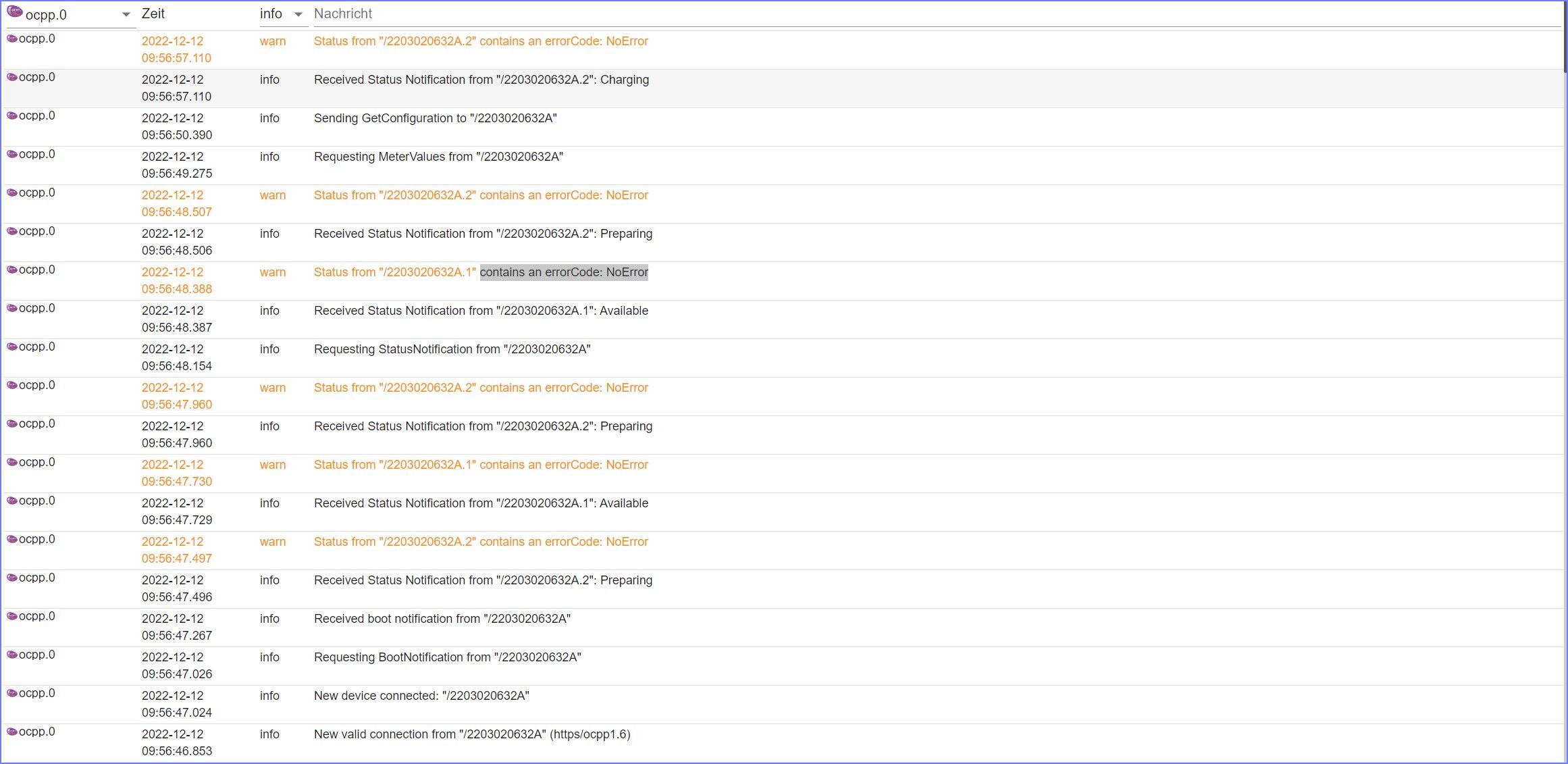This screenshot has height=764, width=1568.
Task: Click the ocpp adapter icon in the header filter
Action: 15,12
